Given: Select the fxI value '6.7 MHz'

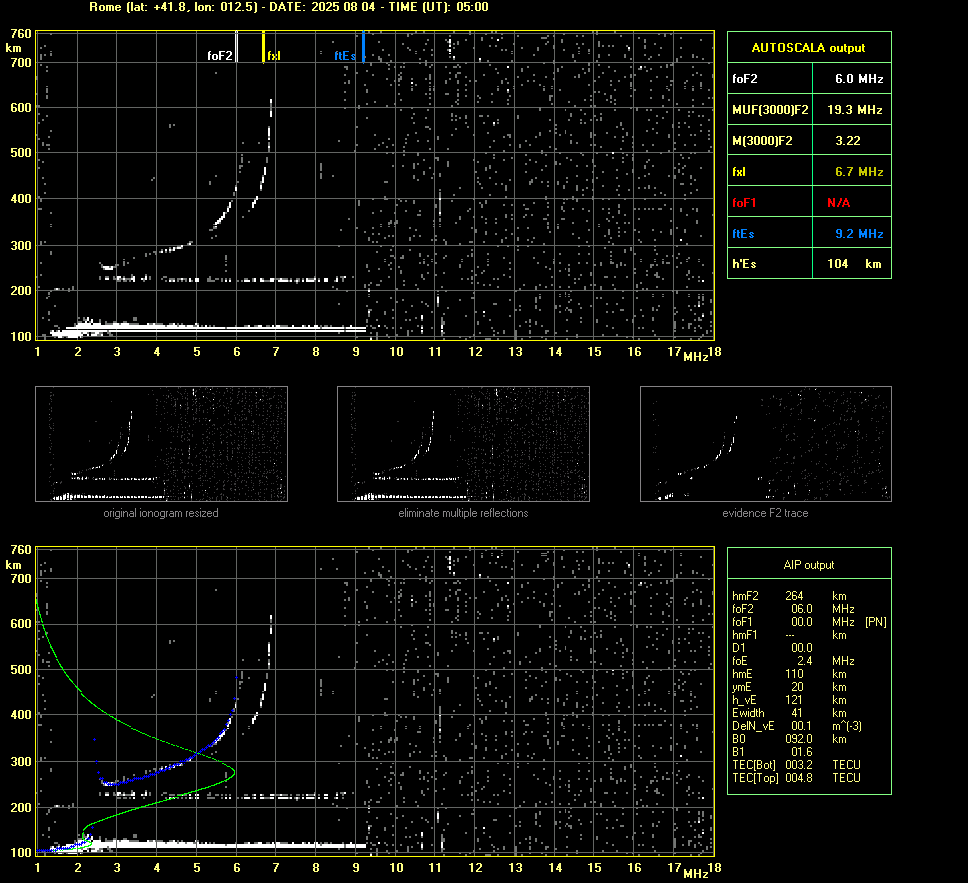Looking at the screenshot, I should 859,172.
